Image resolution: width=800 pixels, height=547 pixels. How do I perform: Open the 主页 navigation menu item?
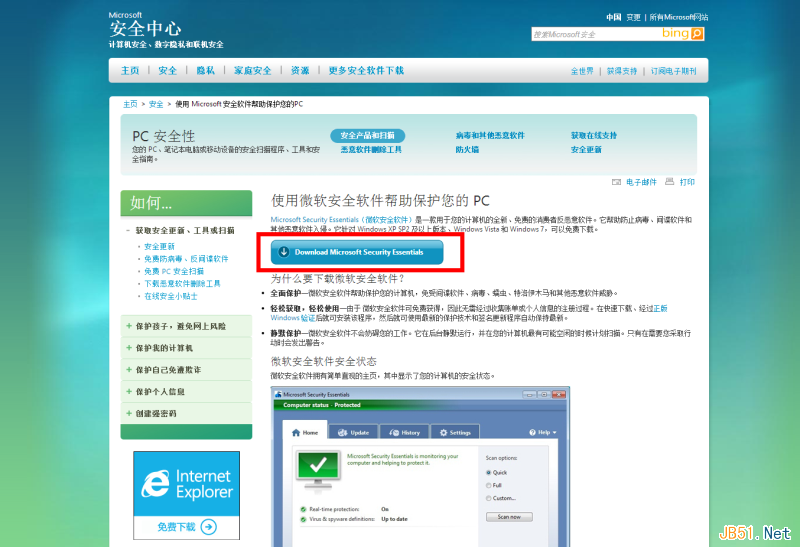130,70
